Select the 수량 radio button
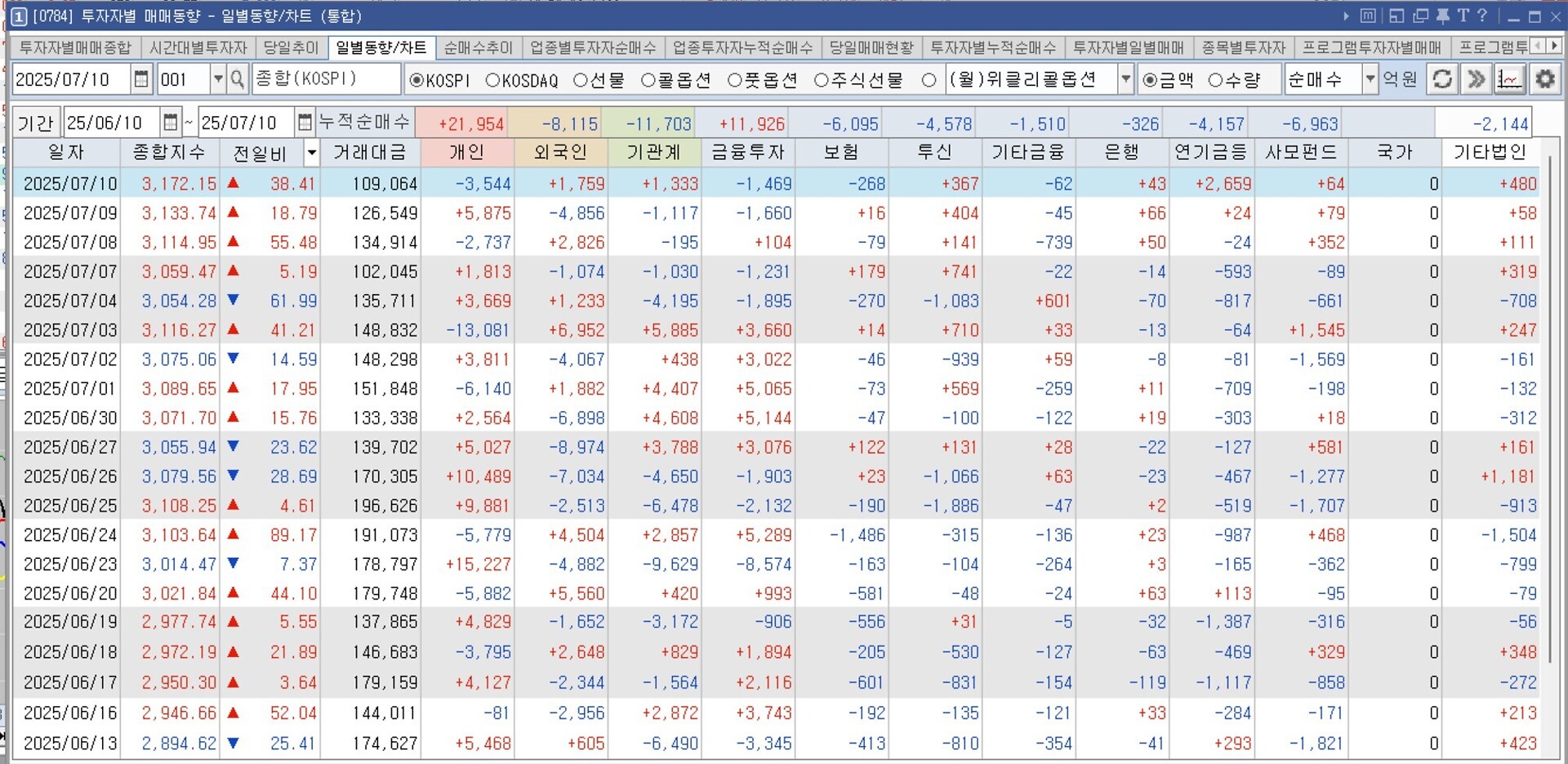Image resolution: width=1568 pixels, height=764 pixels. coord(1215,80)
